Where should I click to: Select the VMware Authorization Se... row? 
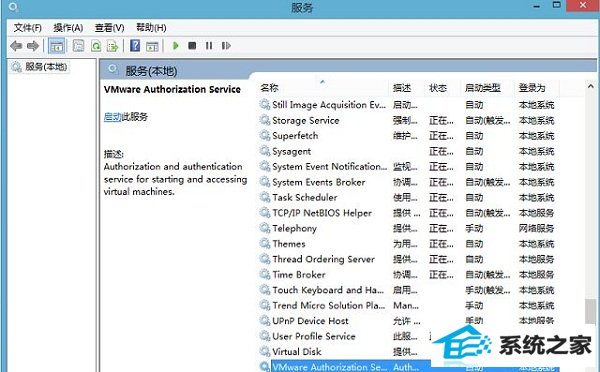tap(408, 367)
